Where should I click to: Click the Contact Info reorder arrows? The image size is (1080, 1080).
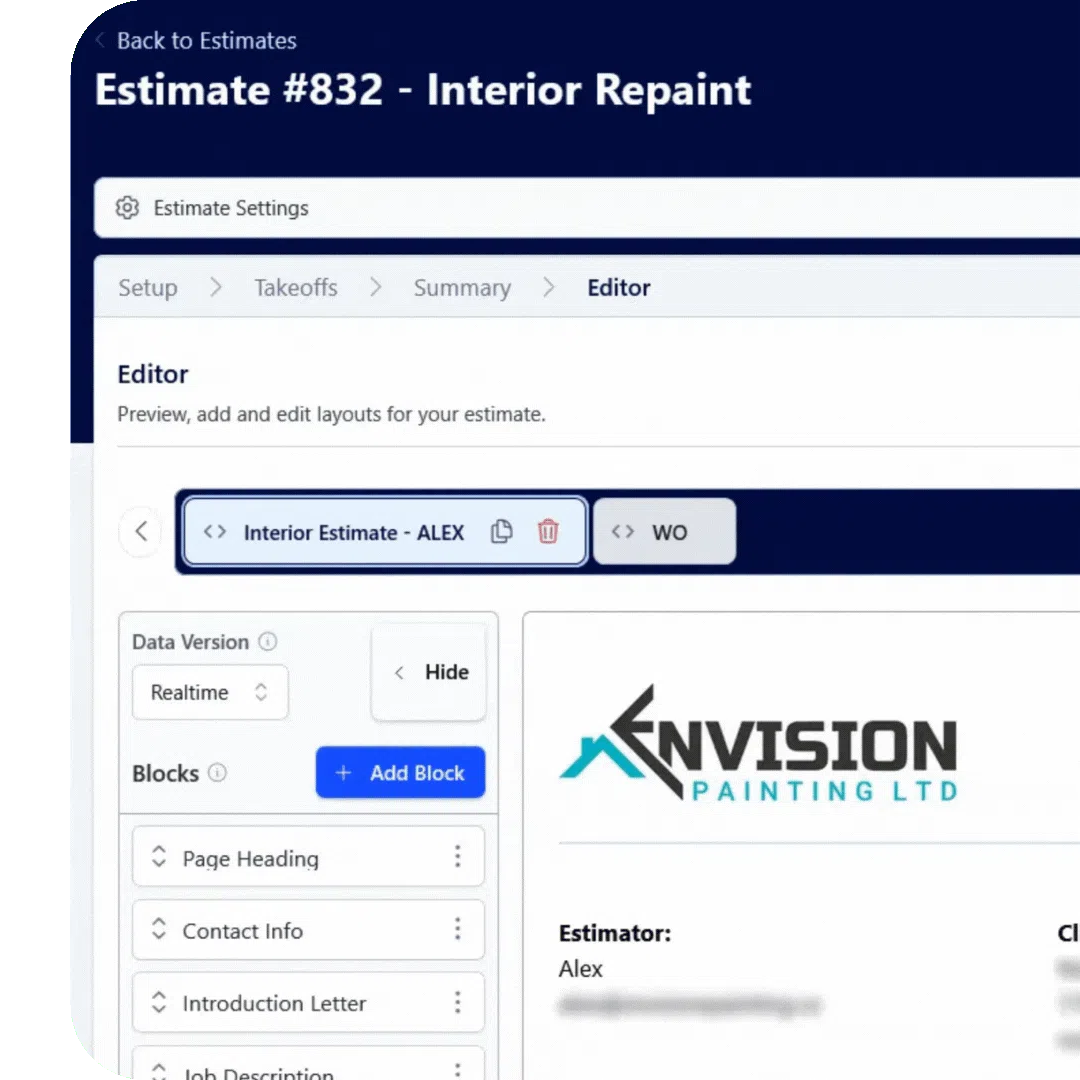point(159,928)
